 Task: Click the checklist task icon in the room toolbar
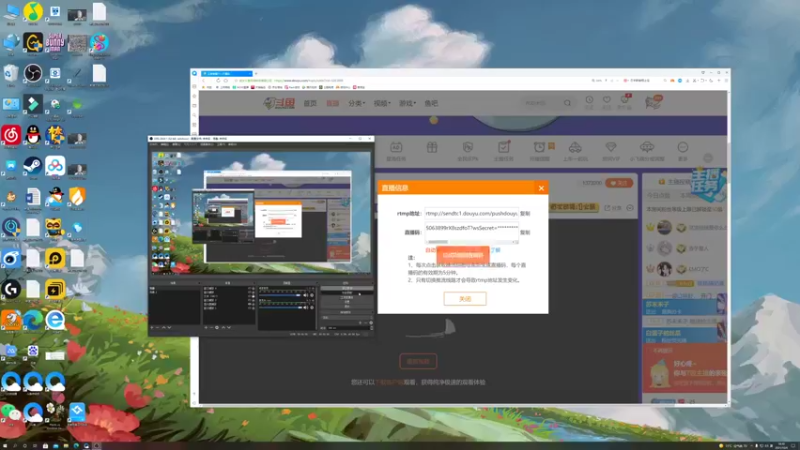click(x=504, y=148)
